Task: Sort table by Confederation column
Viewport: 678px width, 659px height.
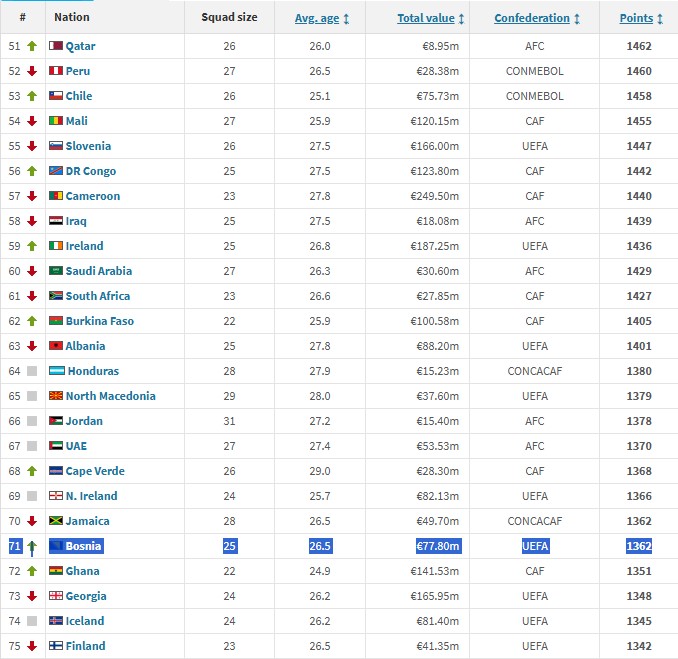Action: point(532,18)
